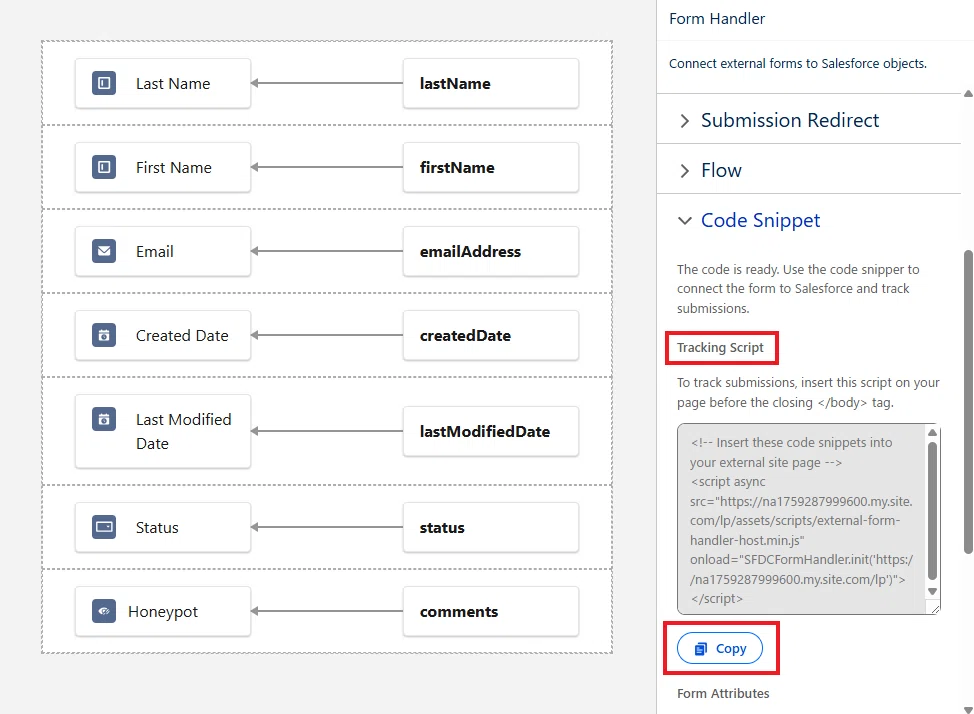
Task: Select the Status field card
Action: [x=163, y=527]
